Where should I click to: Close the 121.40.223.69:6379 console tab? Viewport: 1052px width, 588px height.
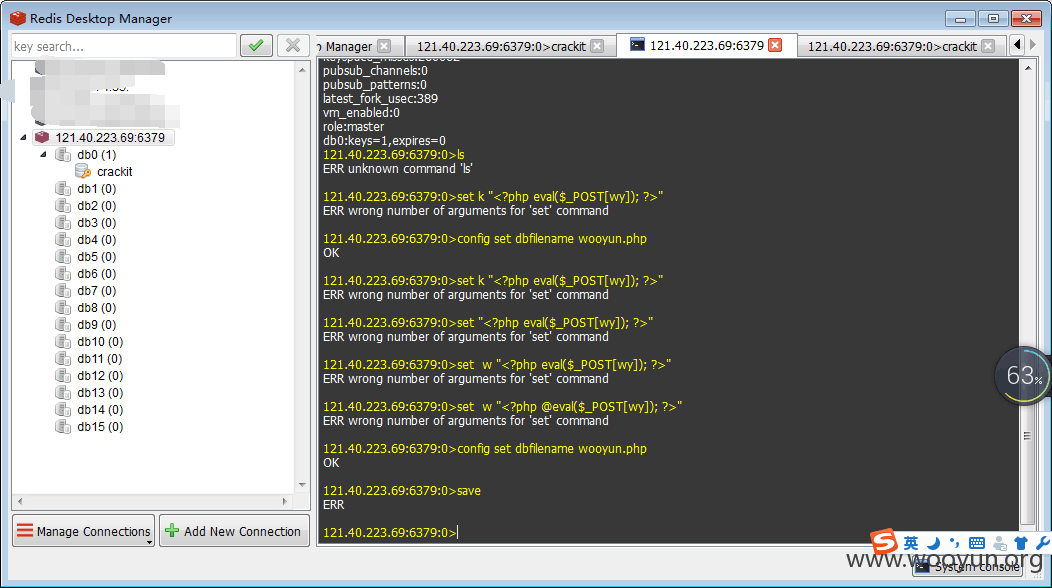(x=775, y=45)
